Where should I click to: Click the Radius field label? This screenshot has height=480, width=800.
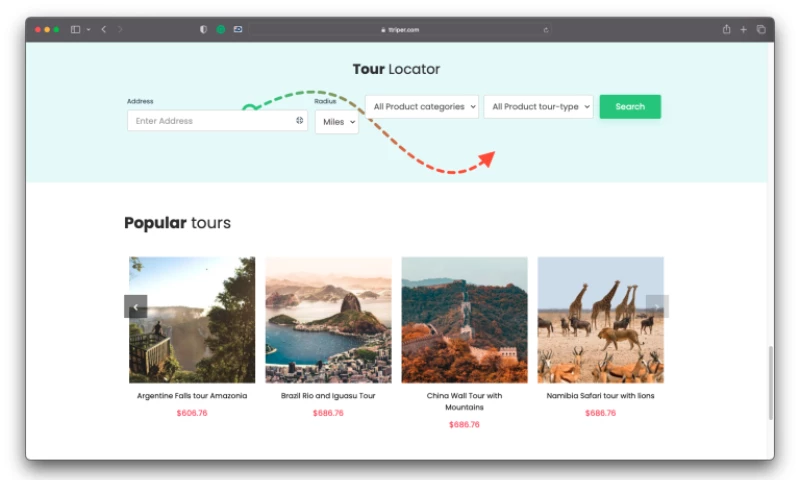(x=325, y=101)
